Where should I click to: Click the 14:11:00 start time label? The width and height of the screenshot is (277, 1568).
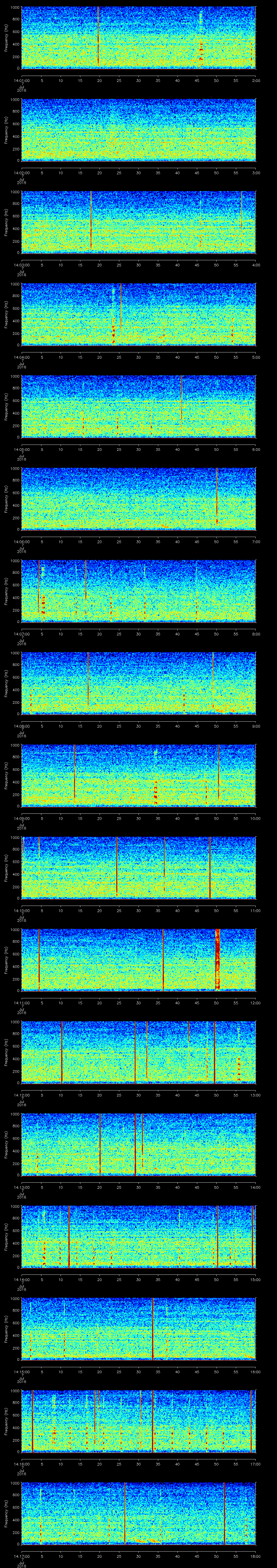point(21,1003)
